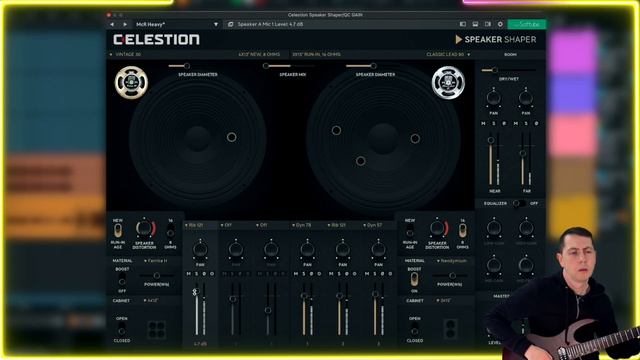This screenshot has width=640, height=360.
Task: Open second mic Off dropdown
Action: click(226, 225)
